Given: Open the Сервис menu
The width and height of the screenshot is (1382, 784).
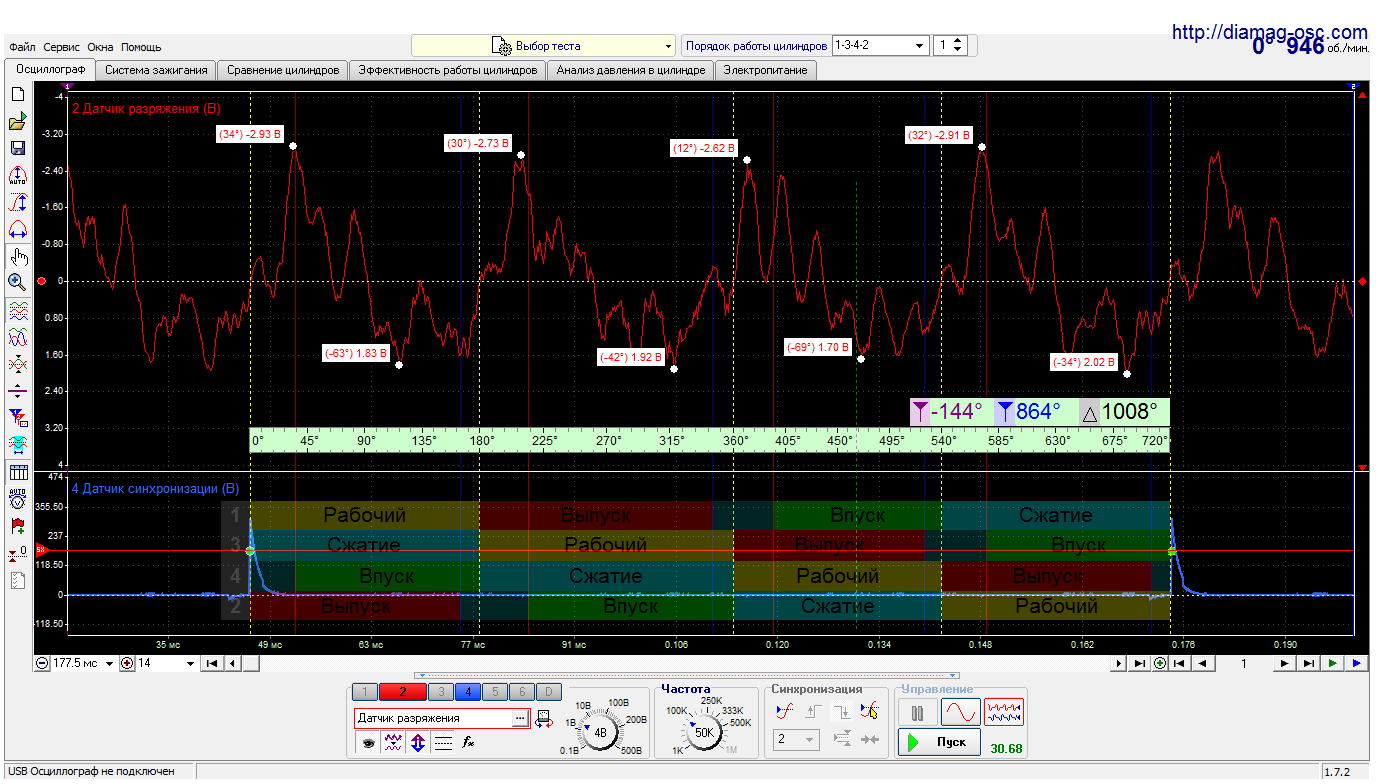Looking at the screenshot, I should pos(61,47).
